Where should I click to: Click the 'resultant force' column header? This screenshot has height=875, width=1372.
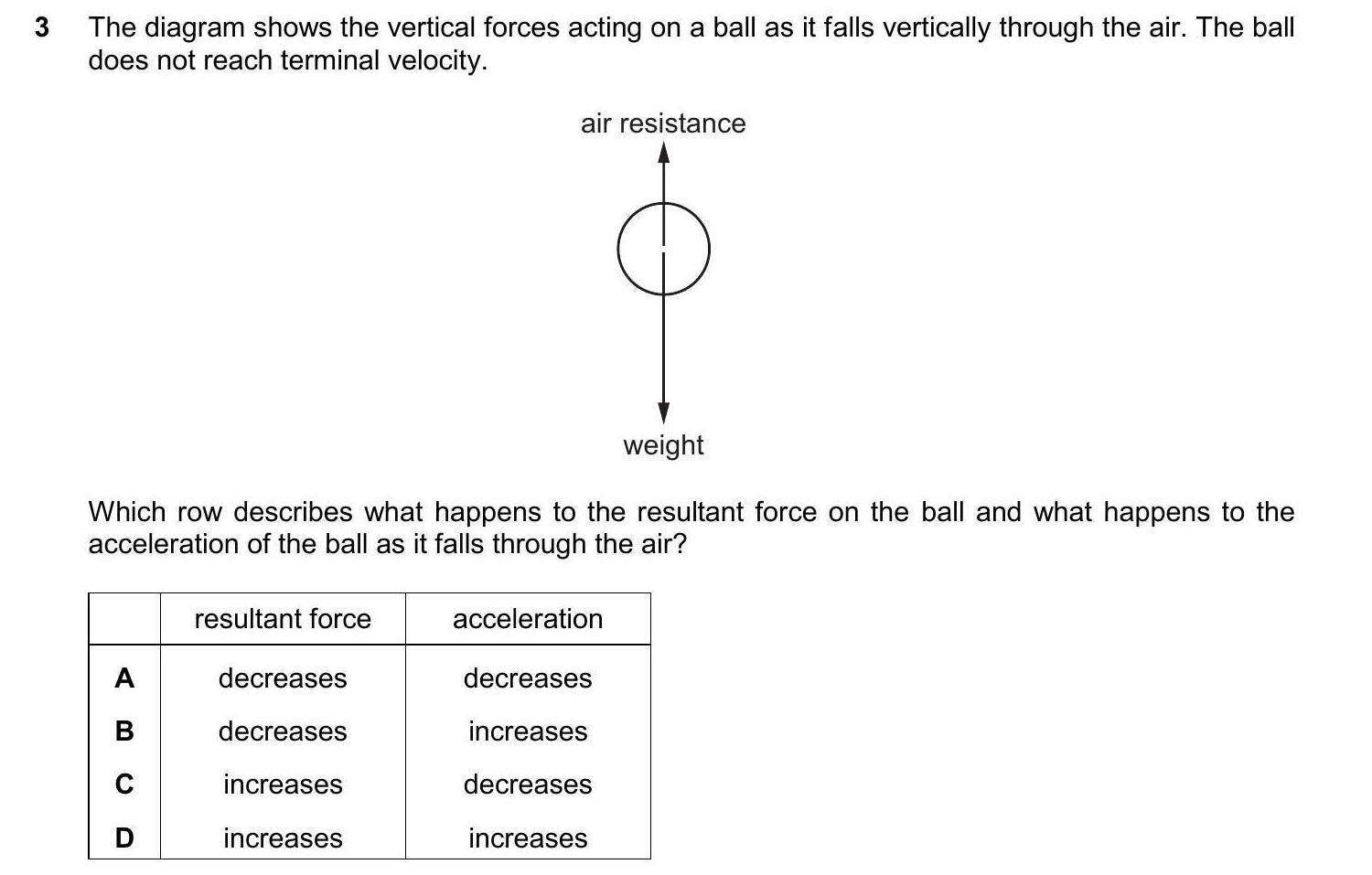(283, 619)
